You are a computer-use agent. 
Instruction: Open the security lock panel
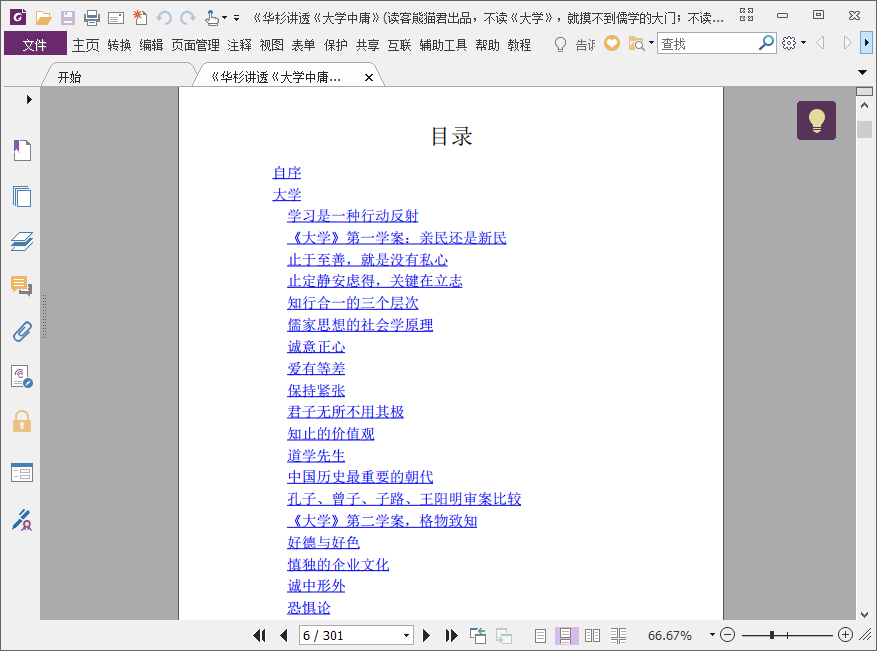click(x=22, y=421)
